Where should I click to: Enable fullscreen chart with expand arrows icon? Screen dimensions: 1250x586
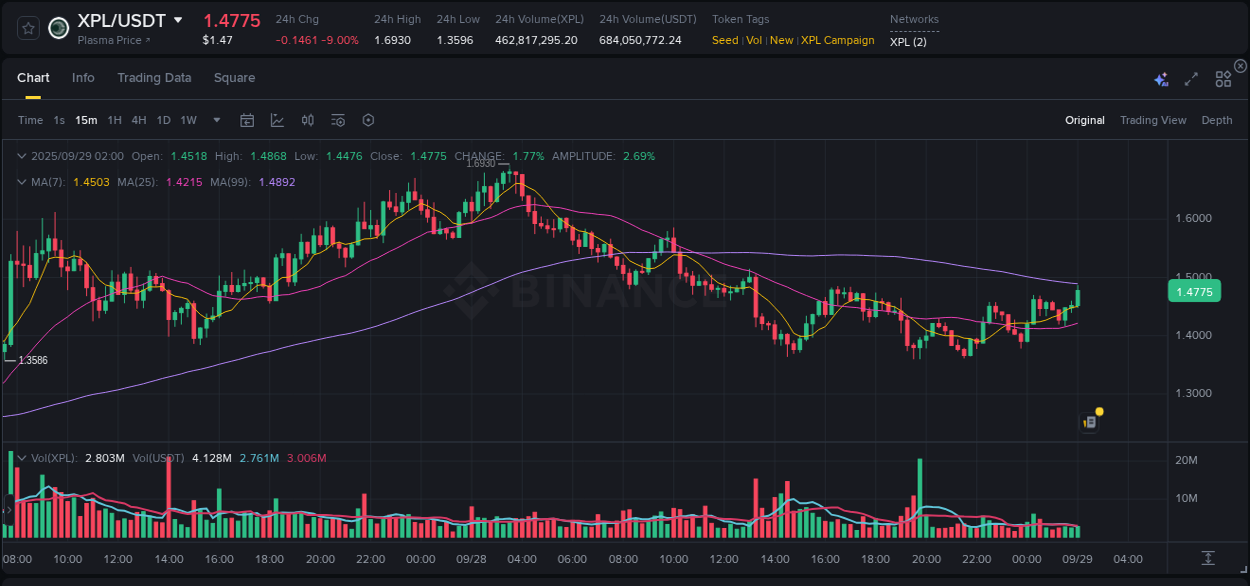(1190, 78)
